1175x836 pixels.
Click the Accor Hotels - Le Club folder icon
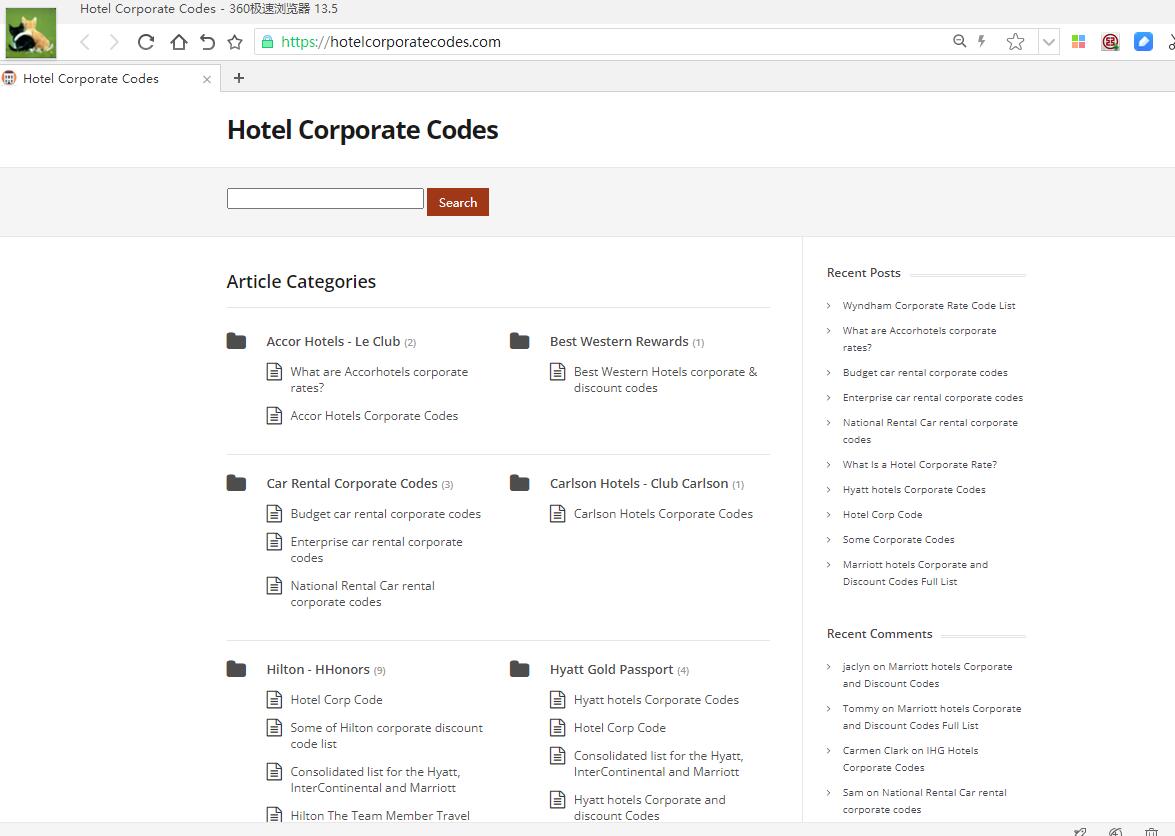[x=236, y=341]
